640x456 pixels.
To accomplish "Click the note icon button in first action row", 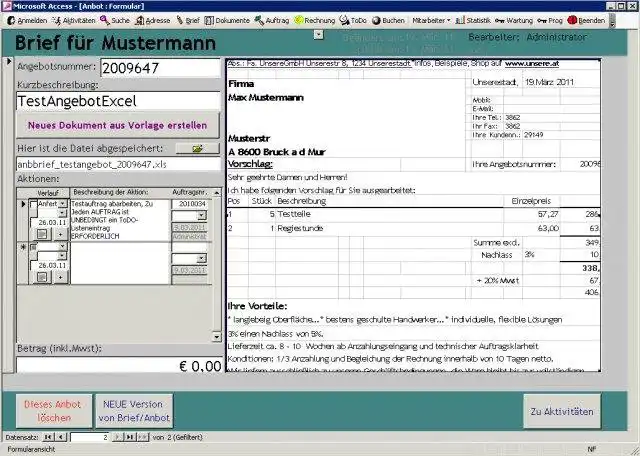I will tap(42, 234).
